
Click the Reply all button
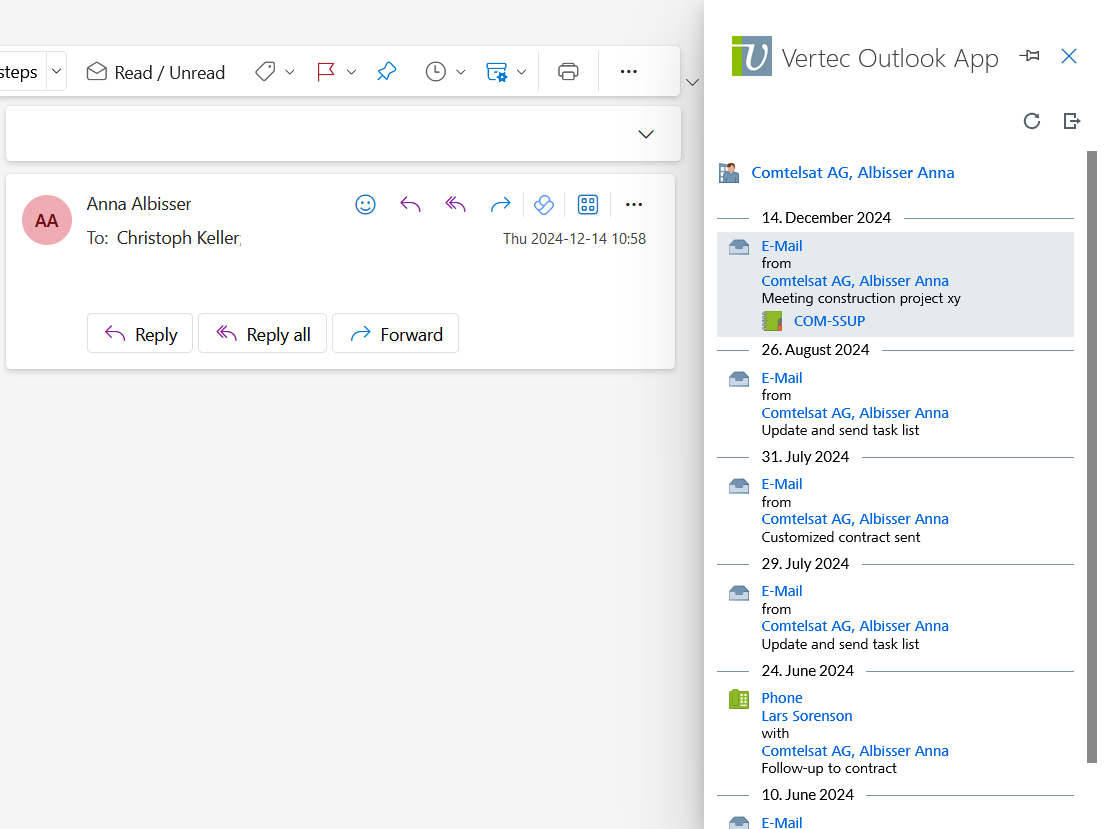[x=263, y=334]
